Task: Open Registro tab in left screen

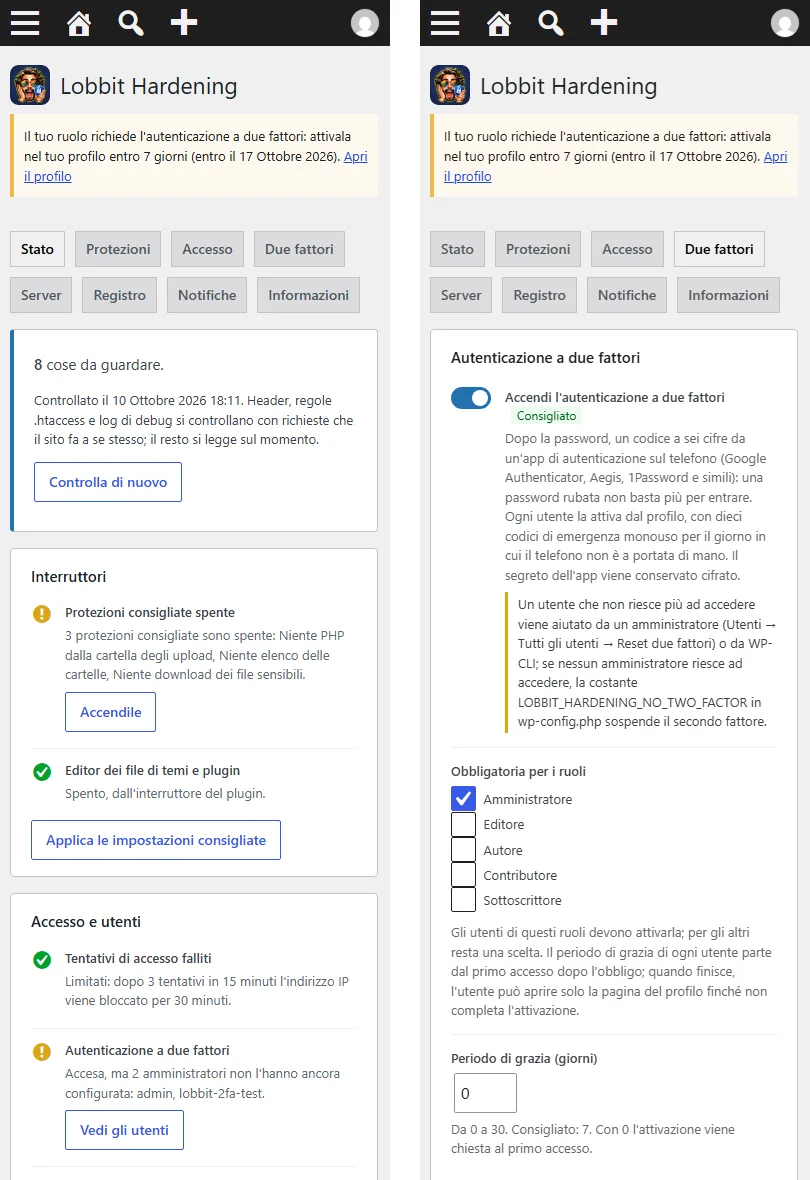Action: [x=120, y=295]
